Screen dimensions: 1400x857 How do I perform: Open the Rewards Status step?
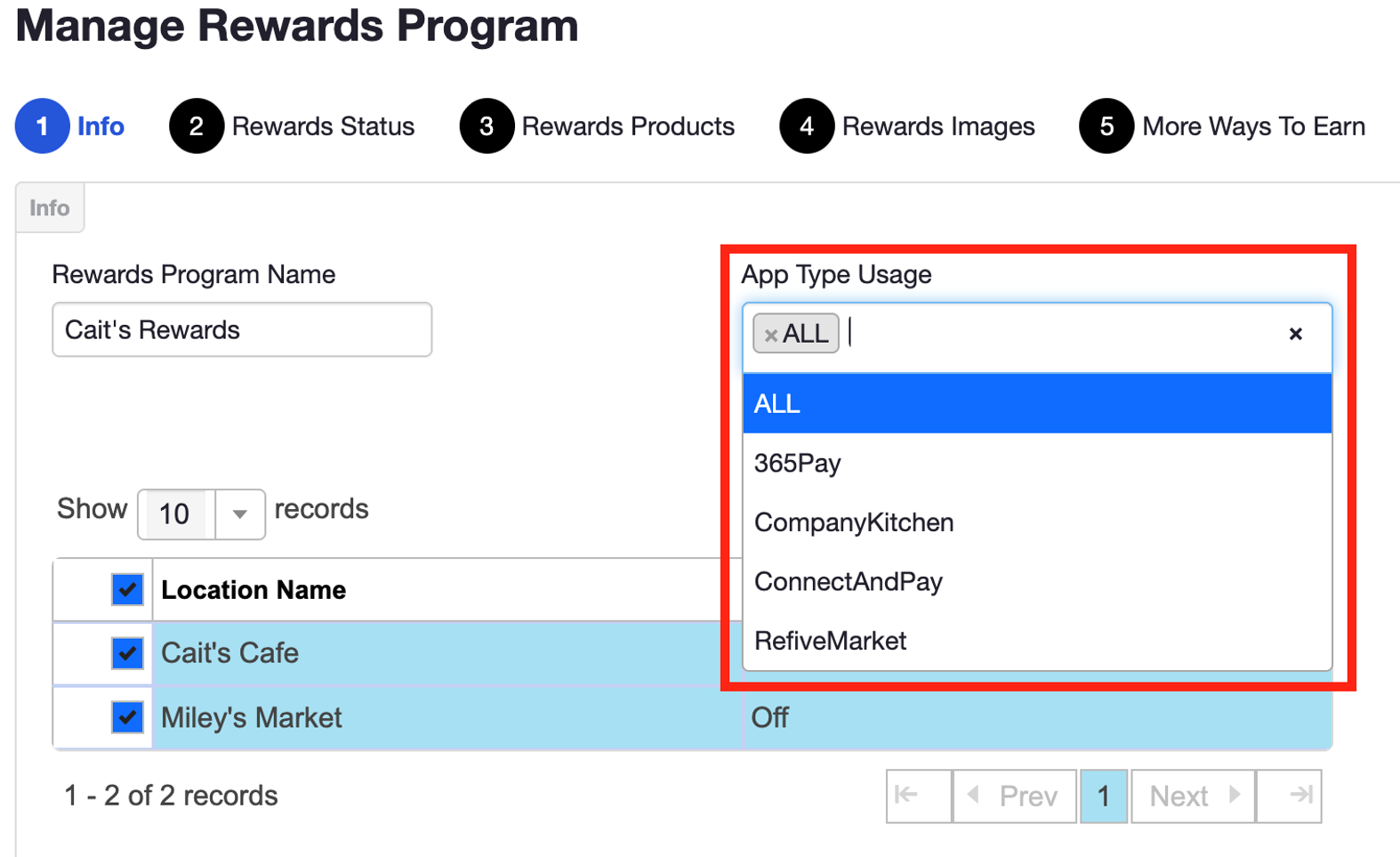click(x=323, y=126)
